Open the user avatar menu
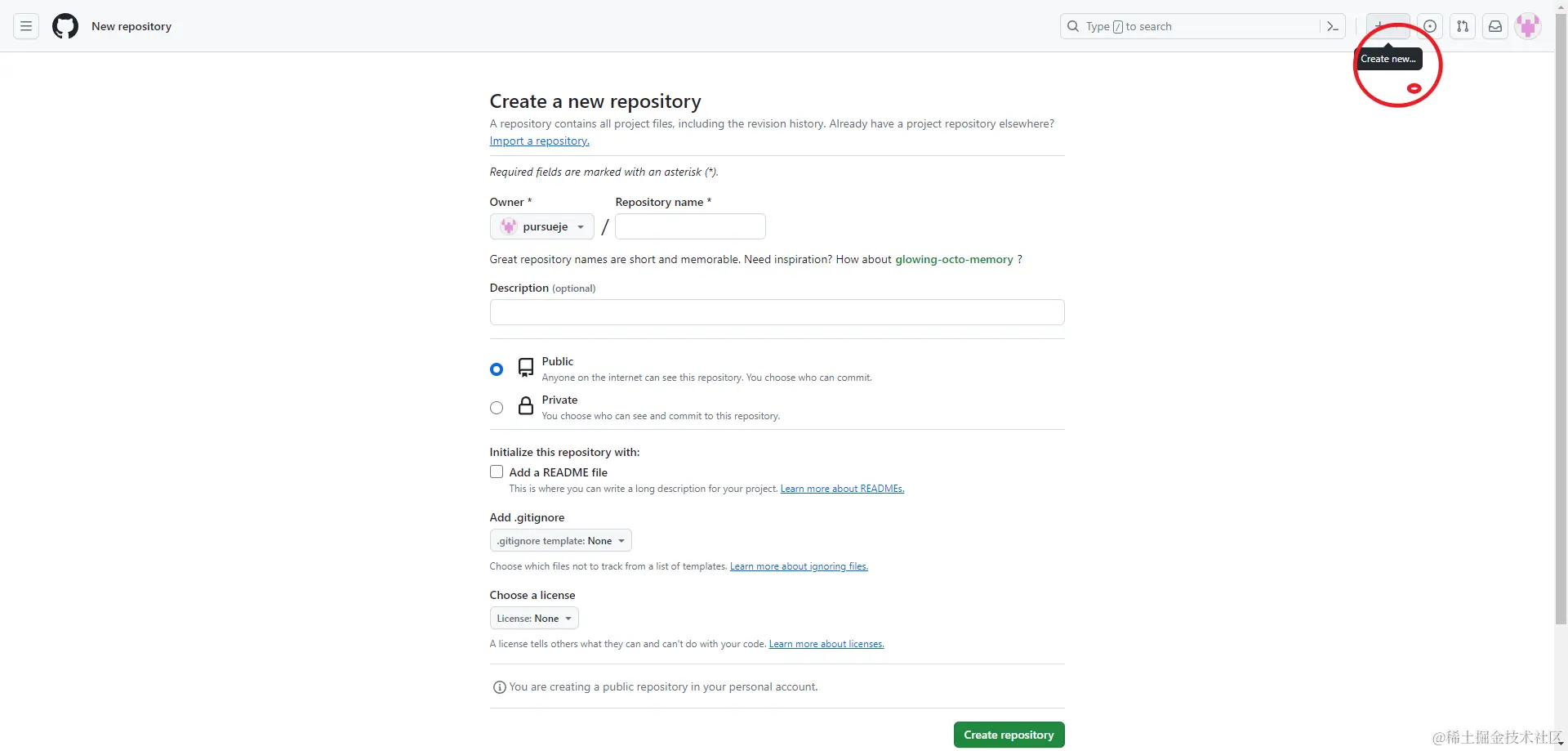Screen dimensions: 1568x751 pyautogui.click(x=1528, y=26)
